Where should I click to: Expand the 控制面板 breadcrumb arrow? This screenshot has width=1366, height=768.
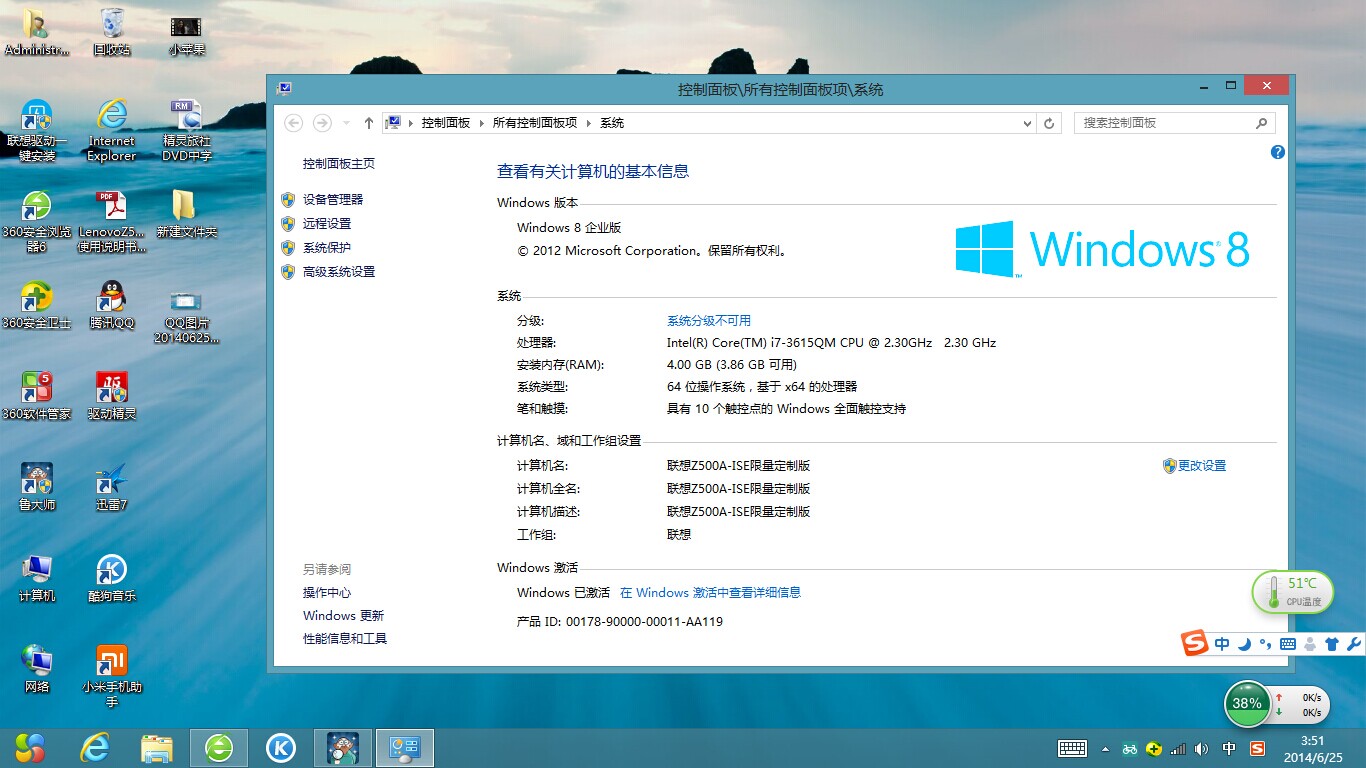click(481, 123)
